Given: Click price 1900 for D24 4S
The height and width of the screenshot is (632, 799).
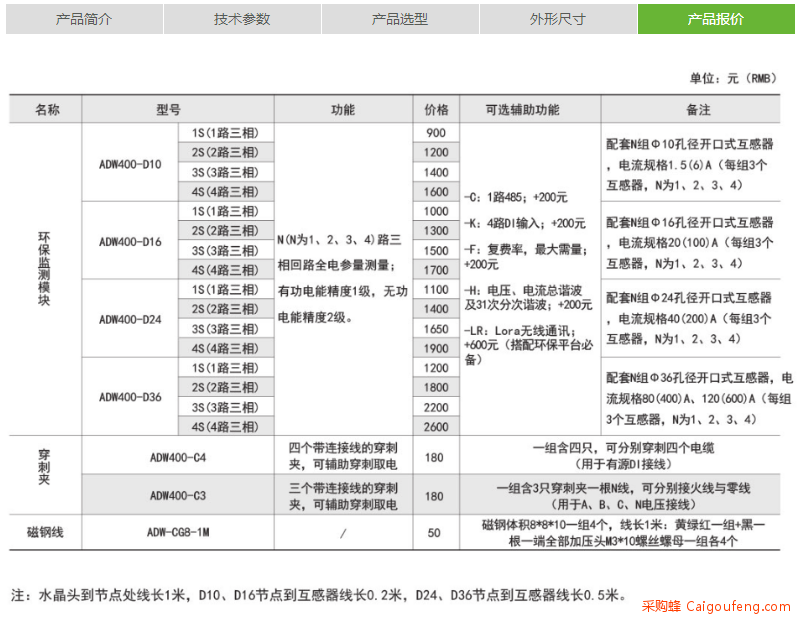Looking at the screenshot, I should click(436, 348).
